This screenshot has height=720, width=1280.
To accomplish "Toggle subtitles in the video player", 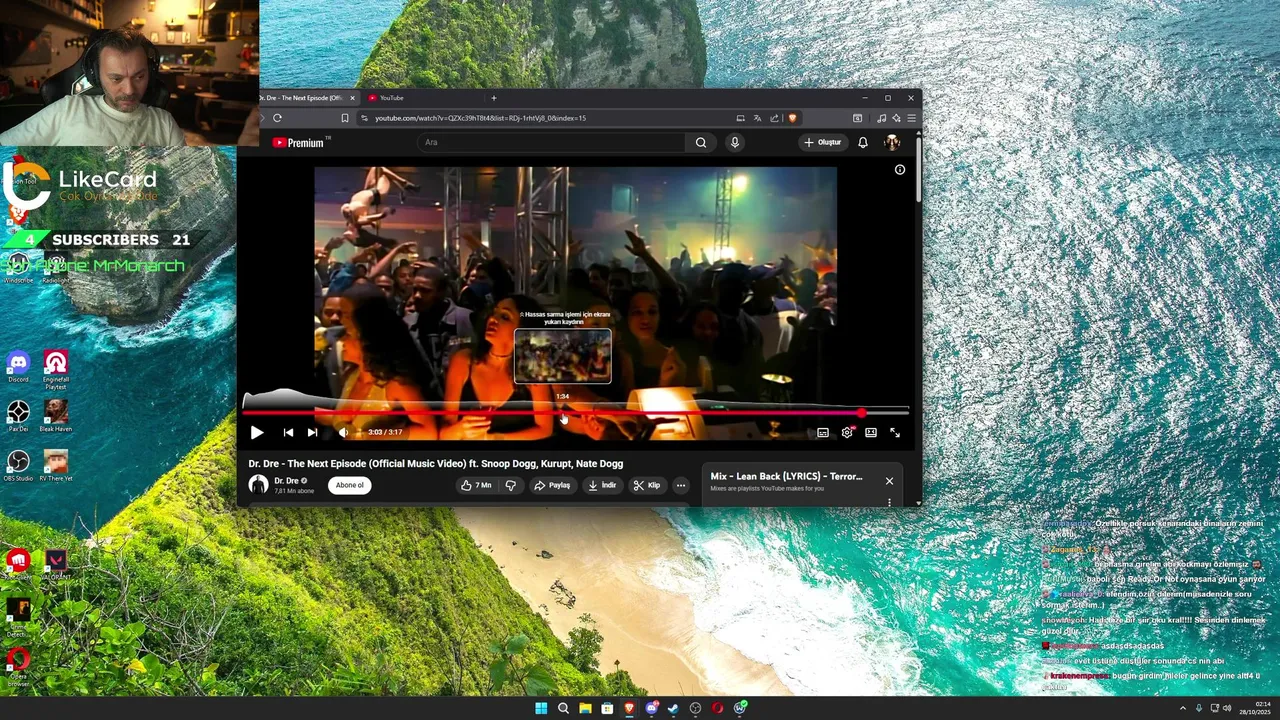I will tap(823, 432).
